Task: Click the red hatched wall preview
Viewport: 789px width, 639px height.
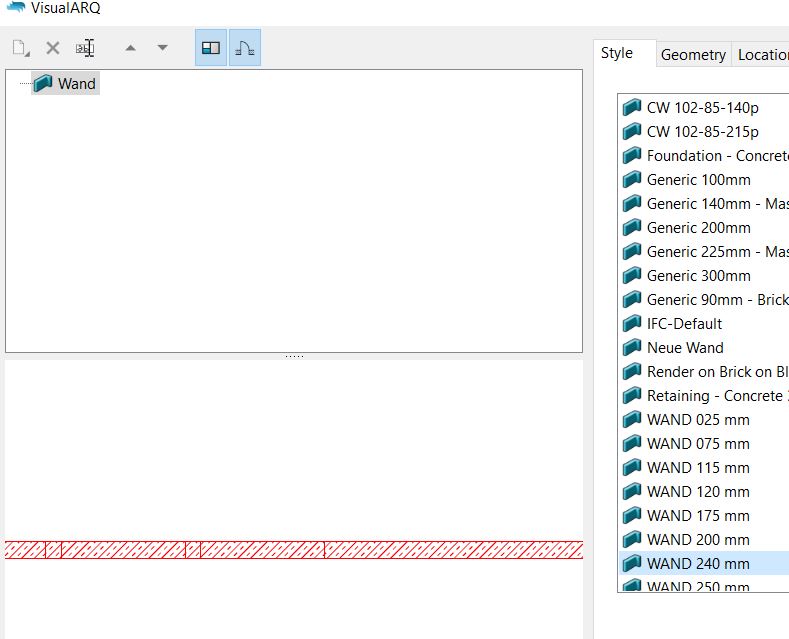Action: pyautogui.click(x=294, y=550)
